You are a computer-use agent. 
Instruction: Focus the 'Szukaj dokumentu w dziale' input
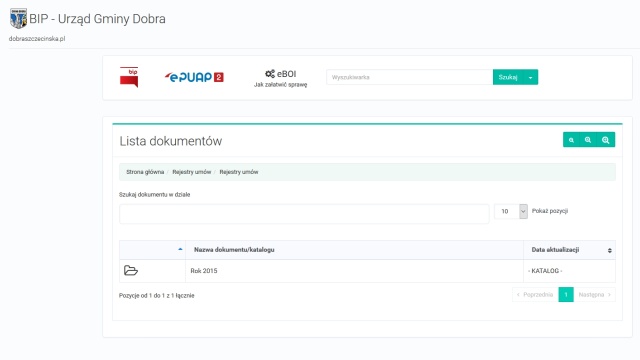pos(304,214)
